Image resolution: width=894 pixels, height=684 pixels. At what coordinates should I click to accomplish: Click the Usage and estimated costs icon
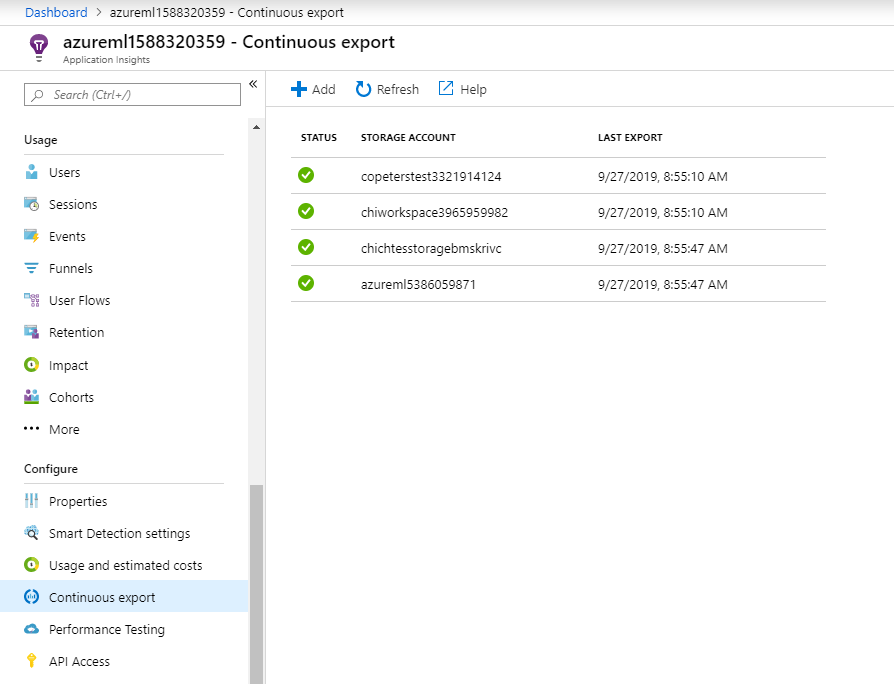click(31, 565)
